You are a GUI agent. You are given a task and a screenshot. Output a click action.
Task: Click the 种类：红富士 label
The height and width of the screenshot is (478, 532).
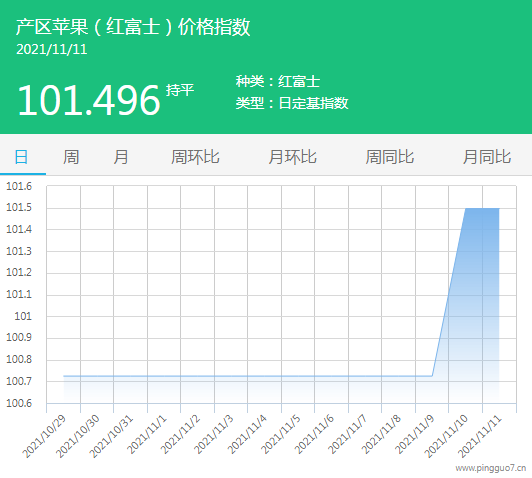(x=278, y=81)
